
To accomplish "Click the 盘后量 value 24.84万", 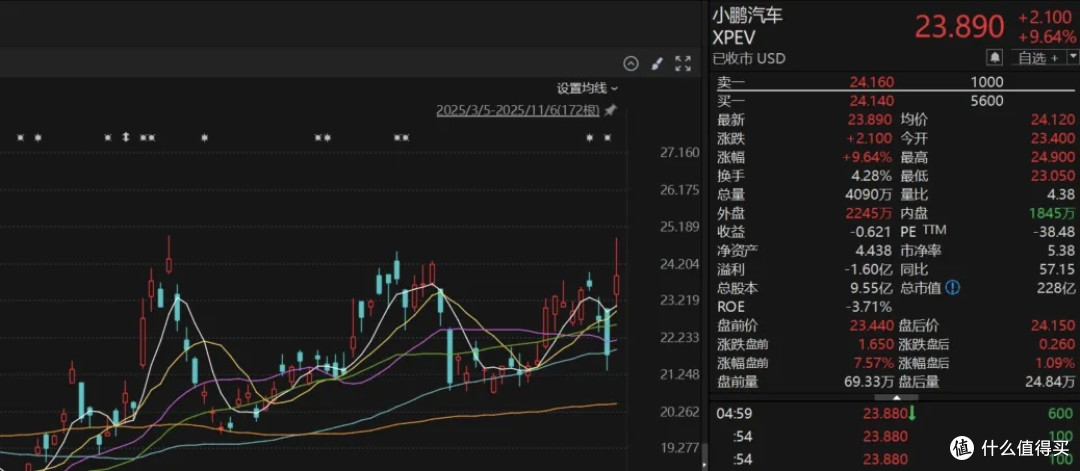I will [1050, 381].
